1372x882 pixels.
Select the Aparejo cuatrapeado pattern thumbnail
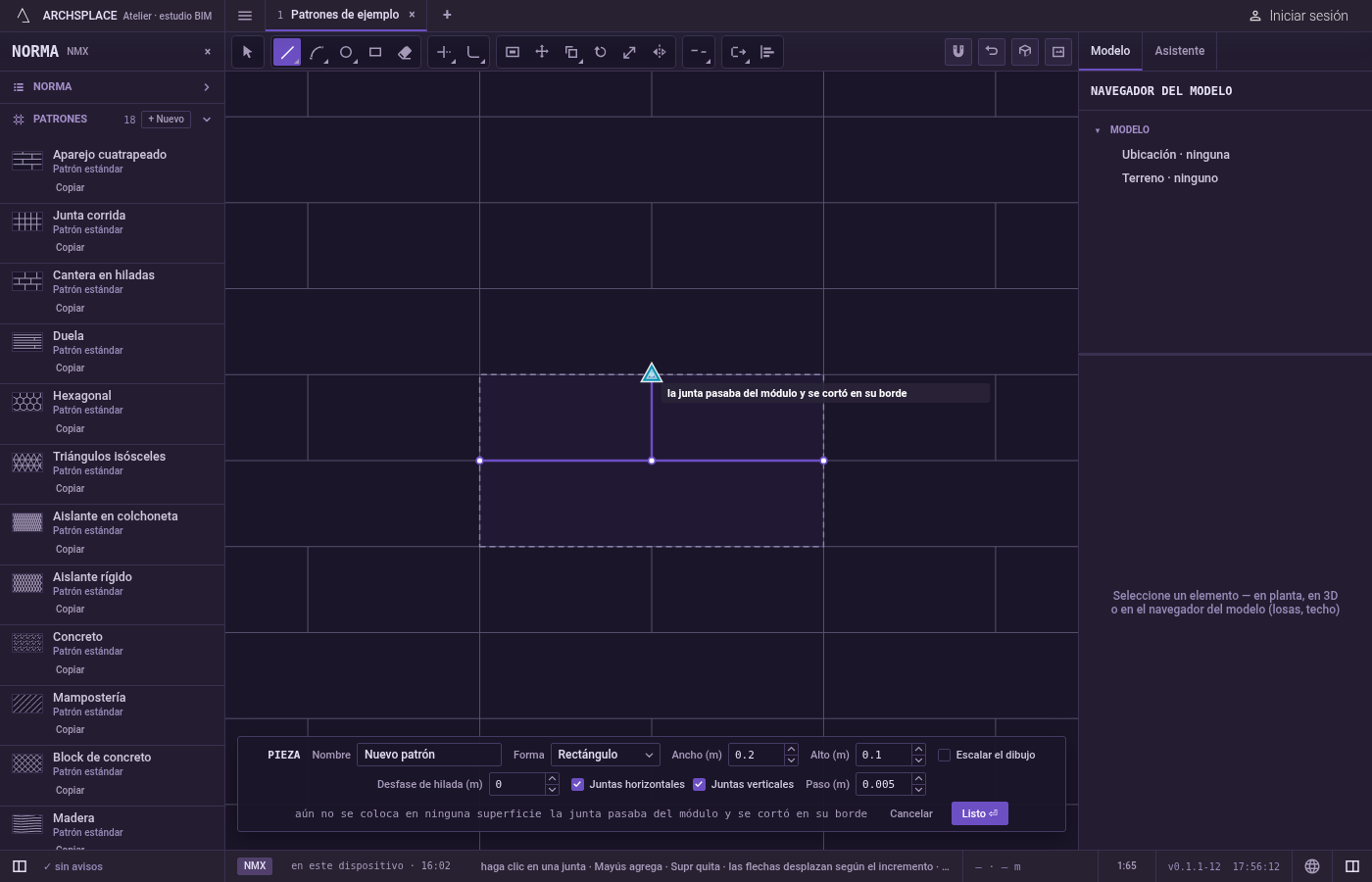click(x=27, y=161)
